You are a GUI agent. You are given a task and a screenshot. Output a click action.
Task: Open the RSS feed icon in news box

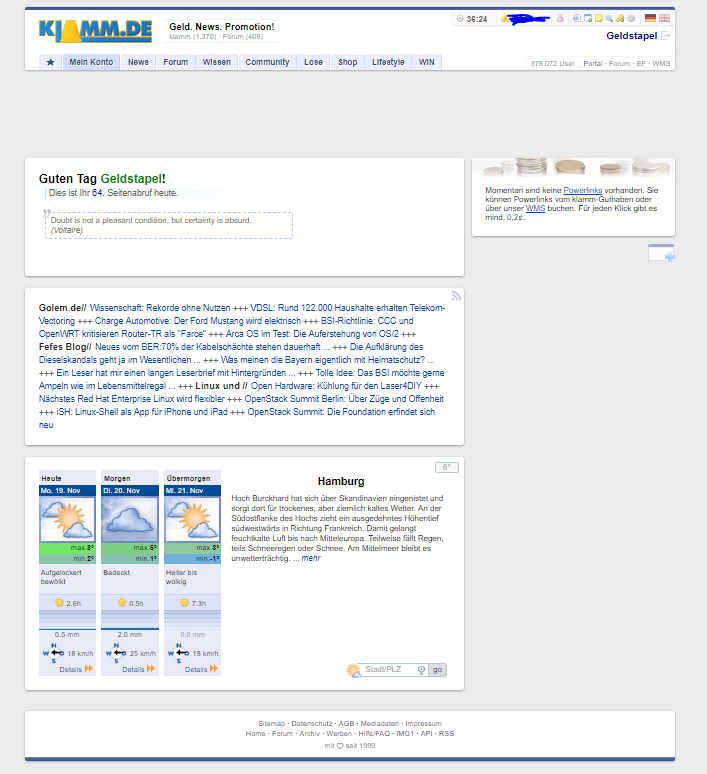tap(456, 296)
